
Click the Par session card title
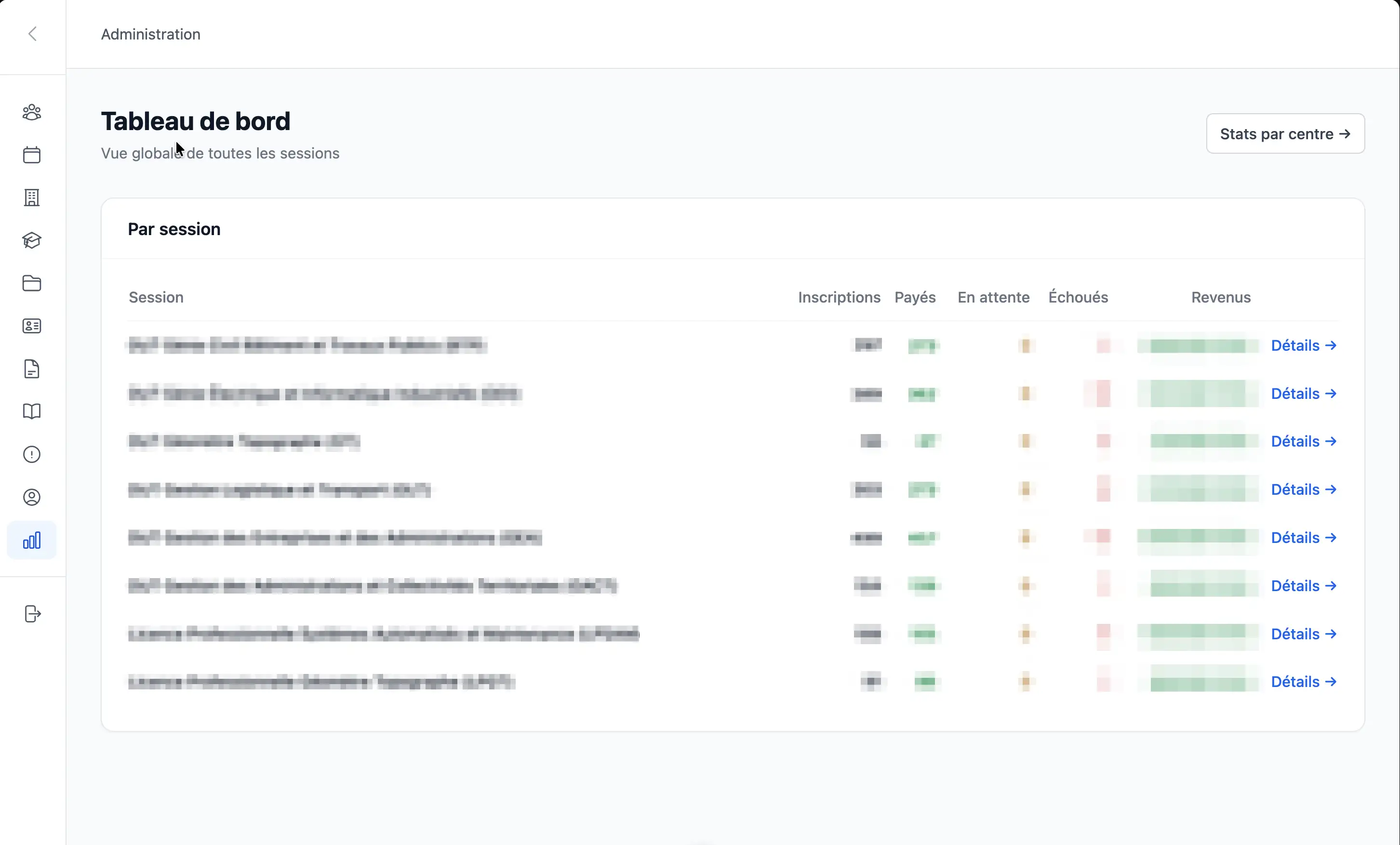[174, 229]
